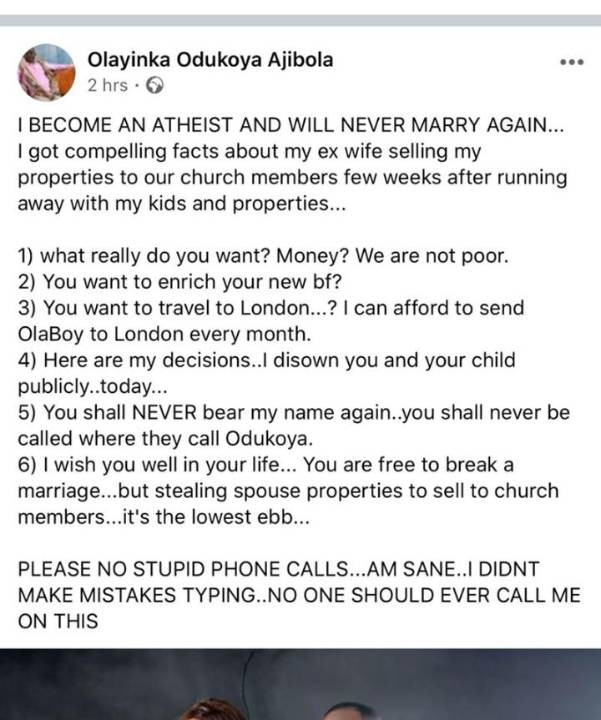
Task: Click point 3 about traveling to London
Action: click(x=271, y=308)
